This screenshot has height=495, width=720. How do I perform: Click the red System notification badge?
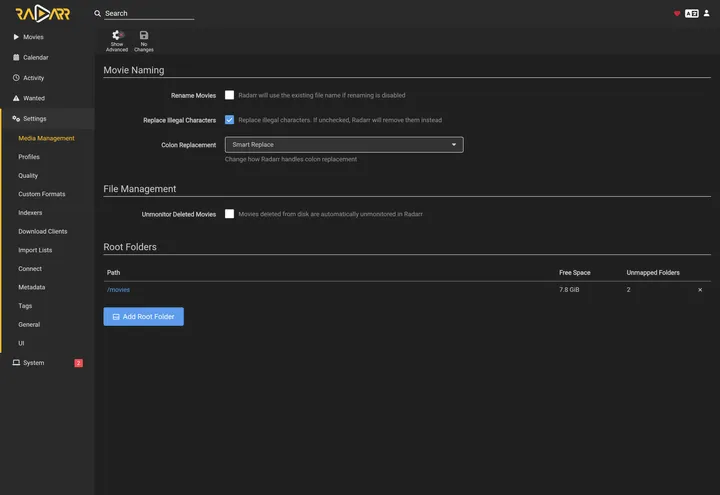[x=79, y=363]
